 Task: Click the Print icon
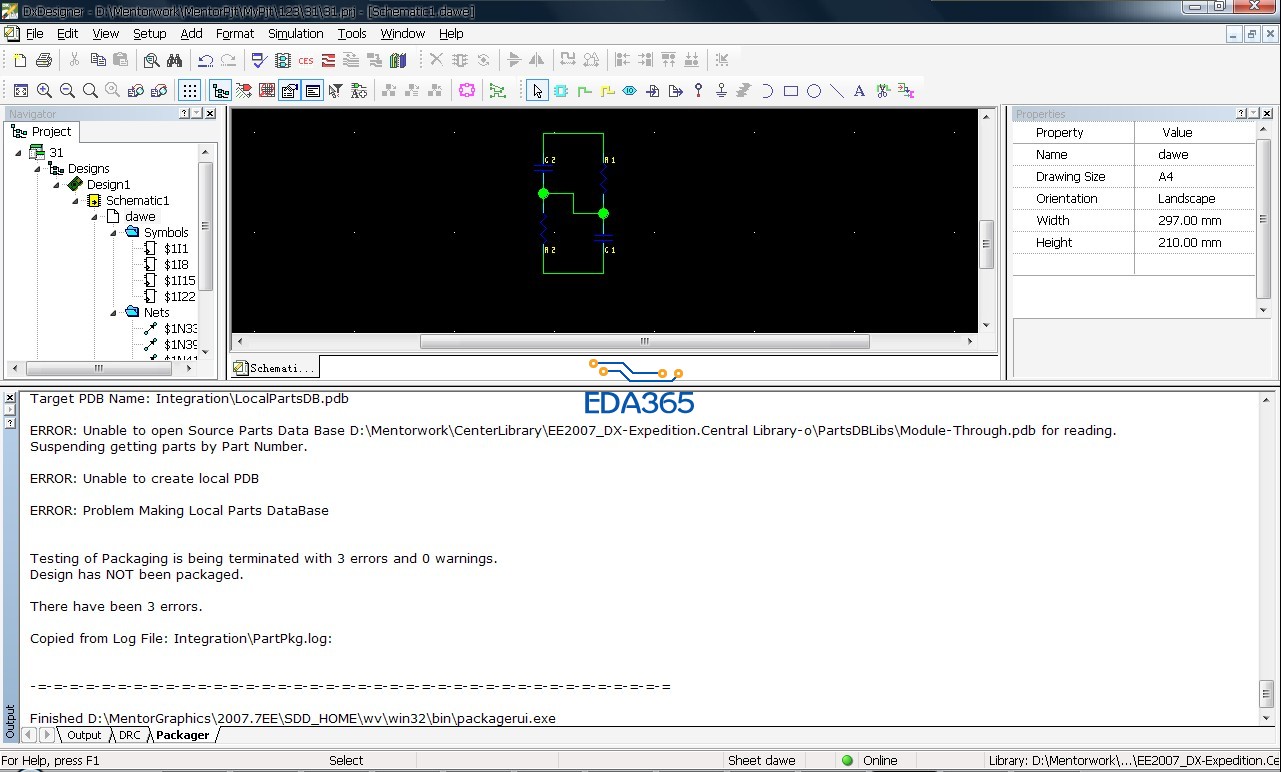click(x=43, y=61)
